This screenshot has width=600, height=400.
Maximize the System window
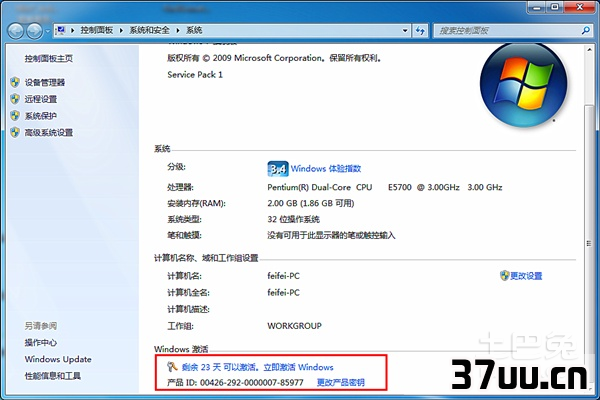click(555, 7)
